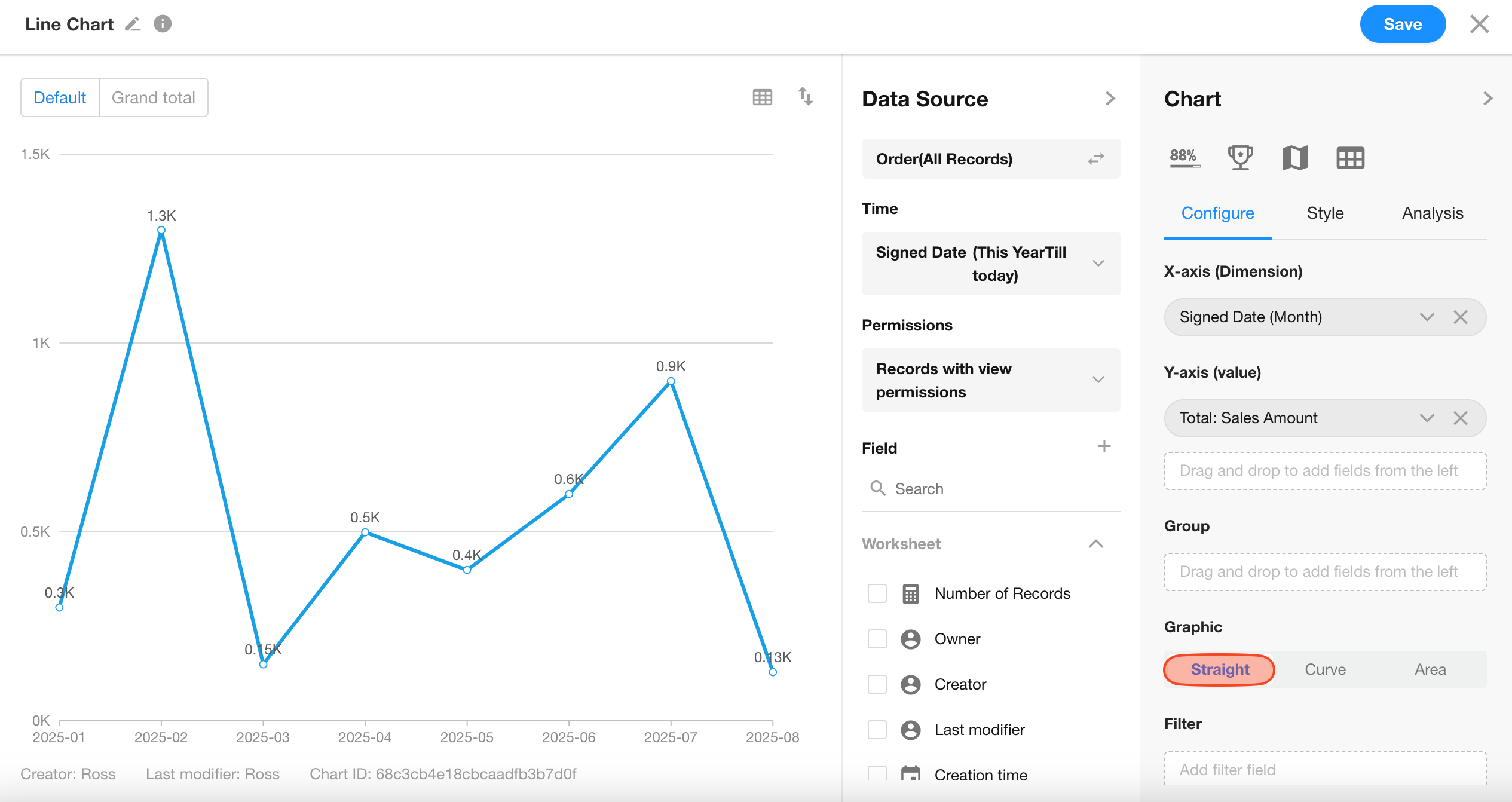This screenshot has width=1512, height=802.
Task: Enable the Creator field checkbox
Action: pos(877,684)
